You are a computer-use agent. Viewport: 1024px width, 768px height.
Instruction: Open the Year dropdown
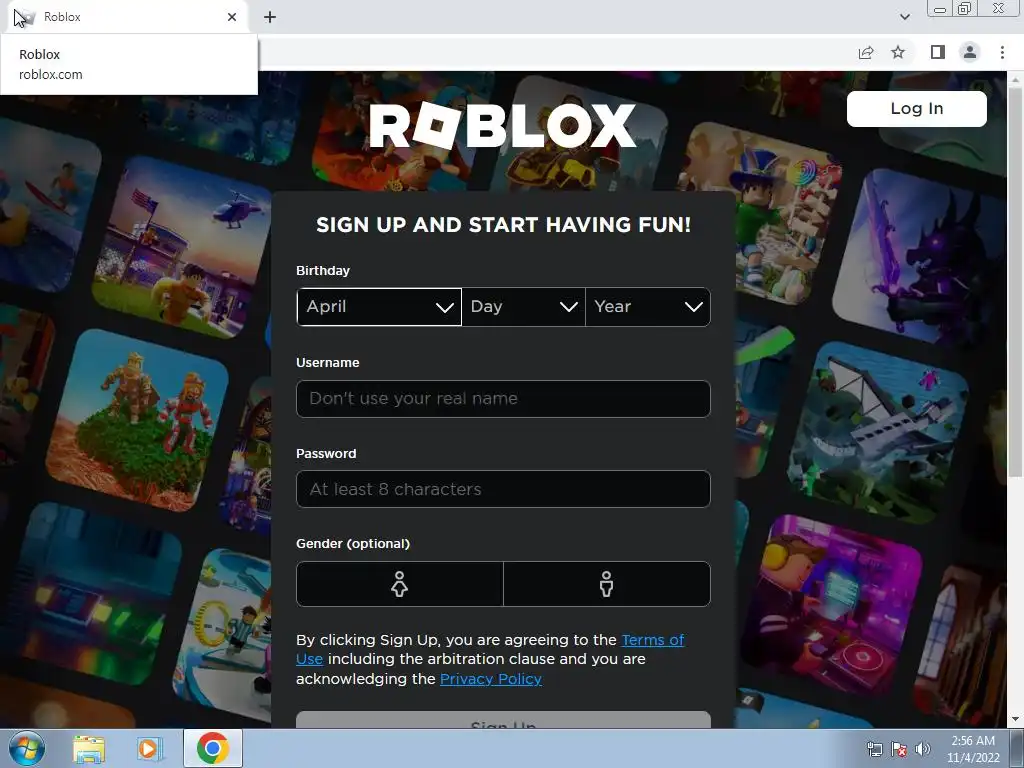[648, 306]
